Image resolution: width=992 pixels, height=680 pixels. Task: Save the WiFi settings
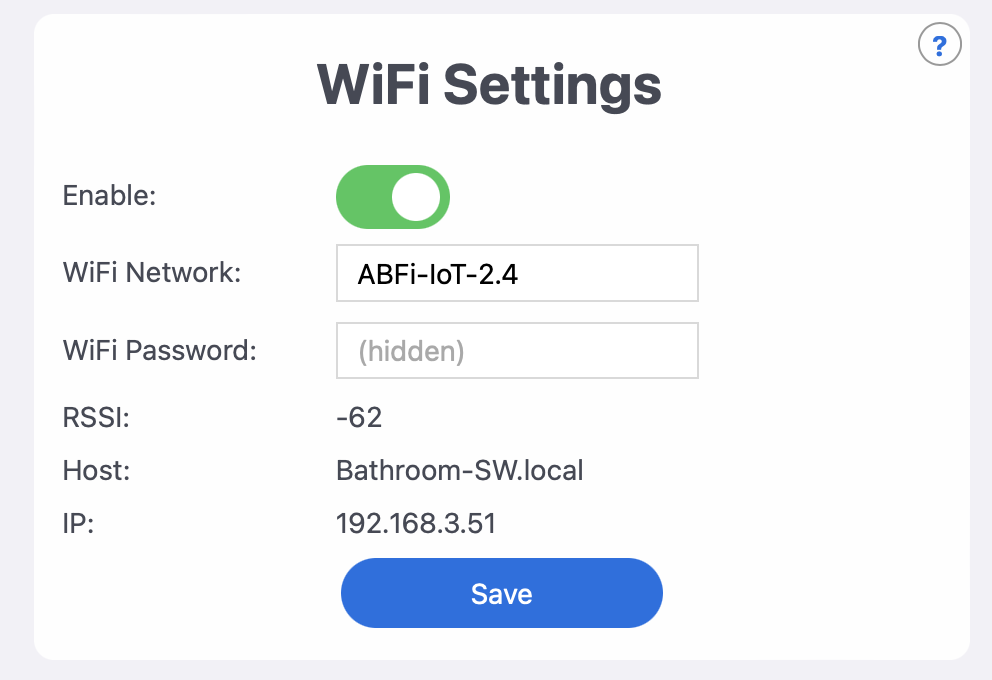(501, 593)
